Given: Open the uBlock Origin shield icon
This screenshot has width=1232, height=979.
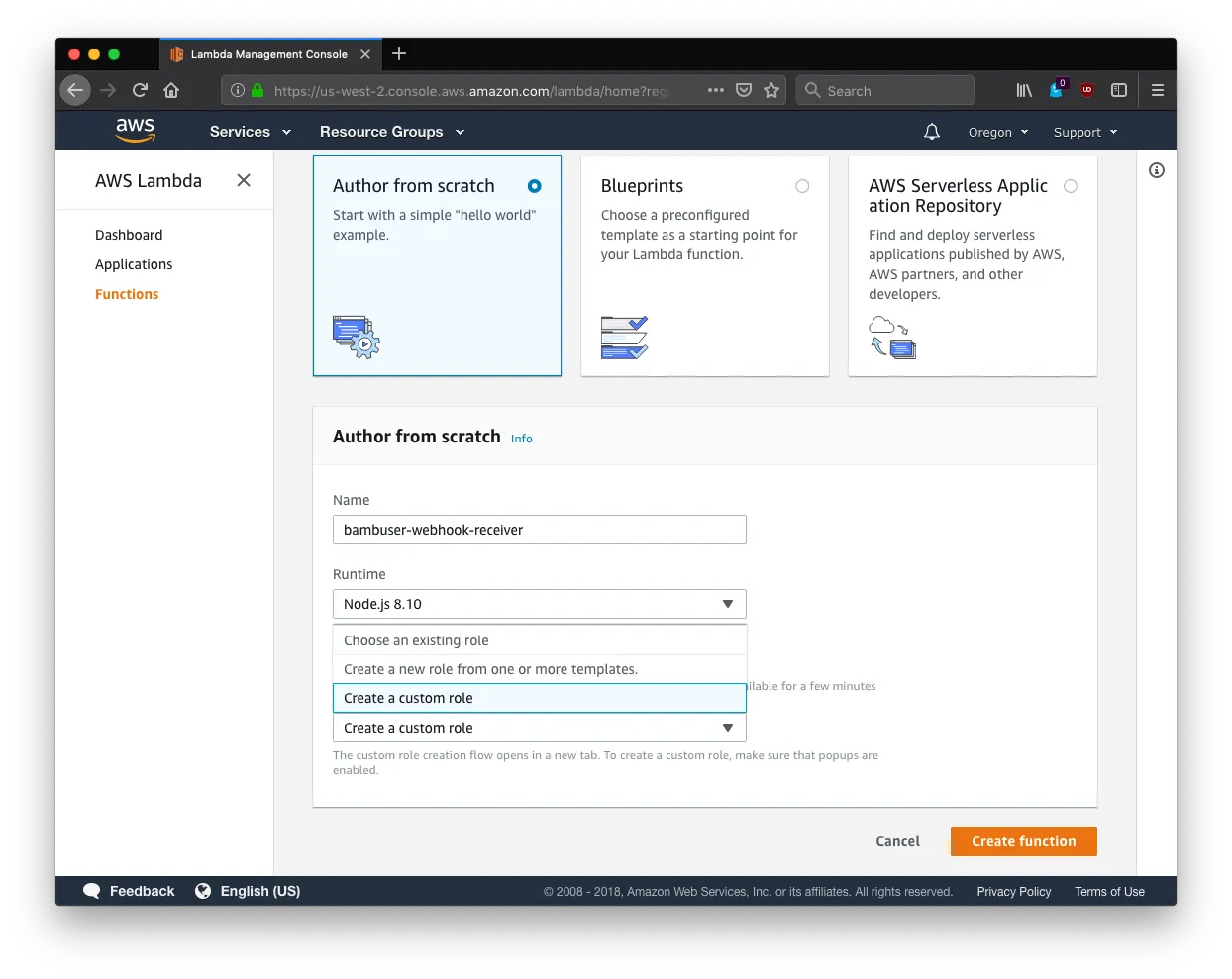Looking at the screenshot, I should click(1087, 90).
